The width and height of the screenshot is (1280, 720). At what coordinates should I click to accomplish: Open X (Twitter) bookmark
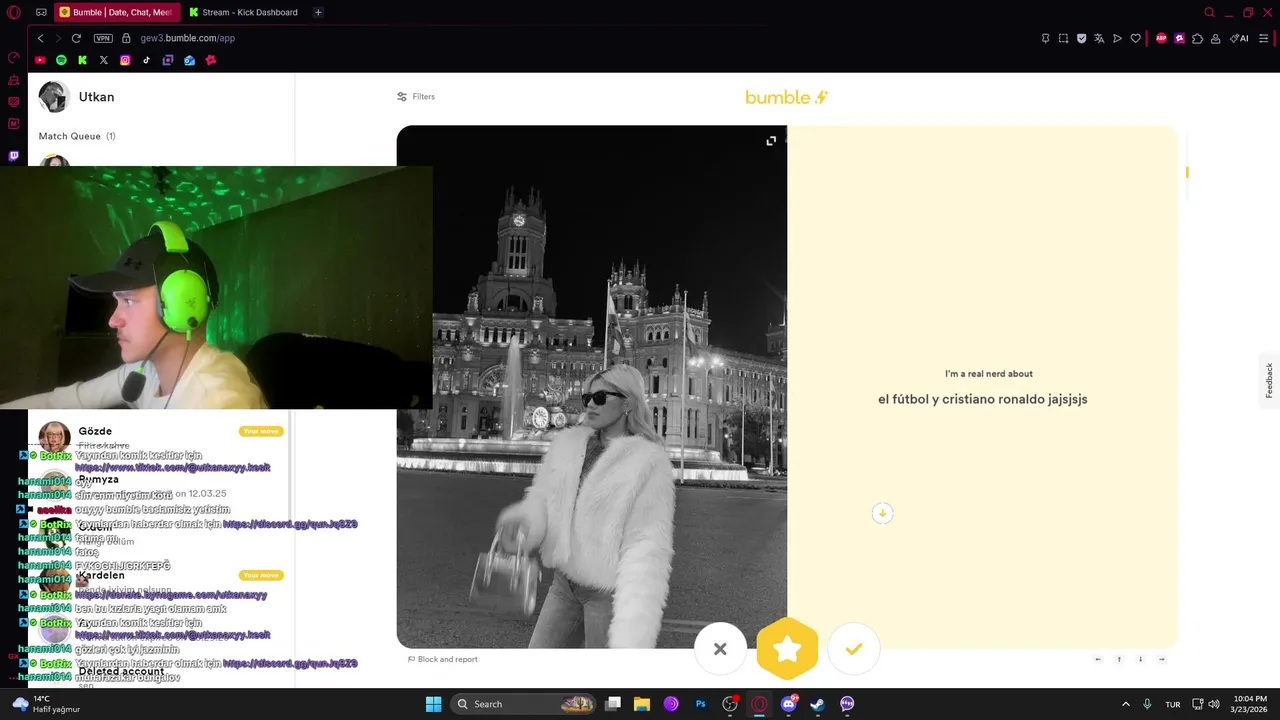pyautogui.click(x=103, y=60)
